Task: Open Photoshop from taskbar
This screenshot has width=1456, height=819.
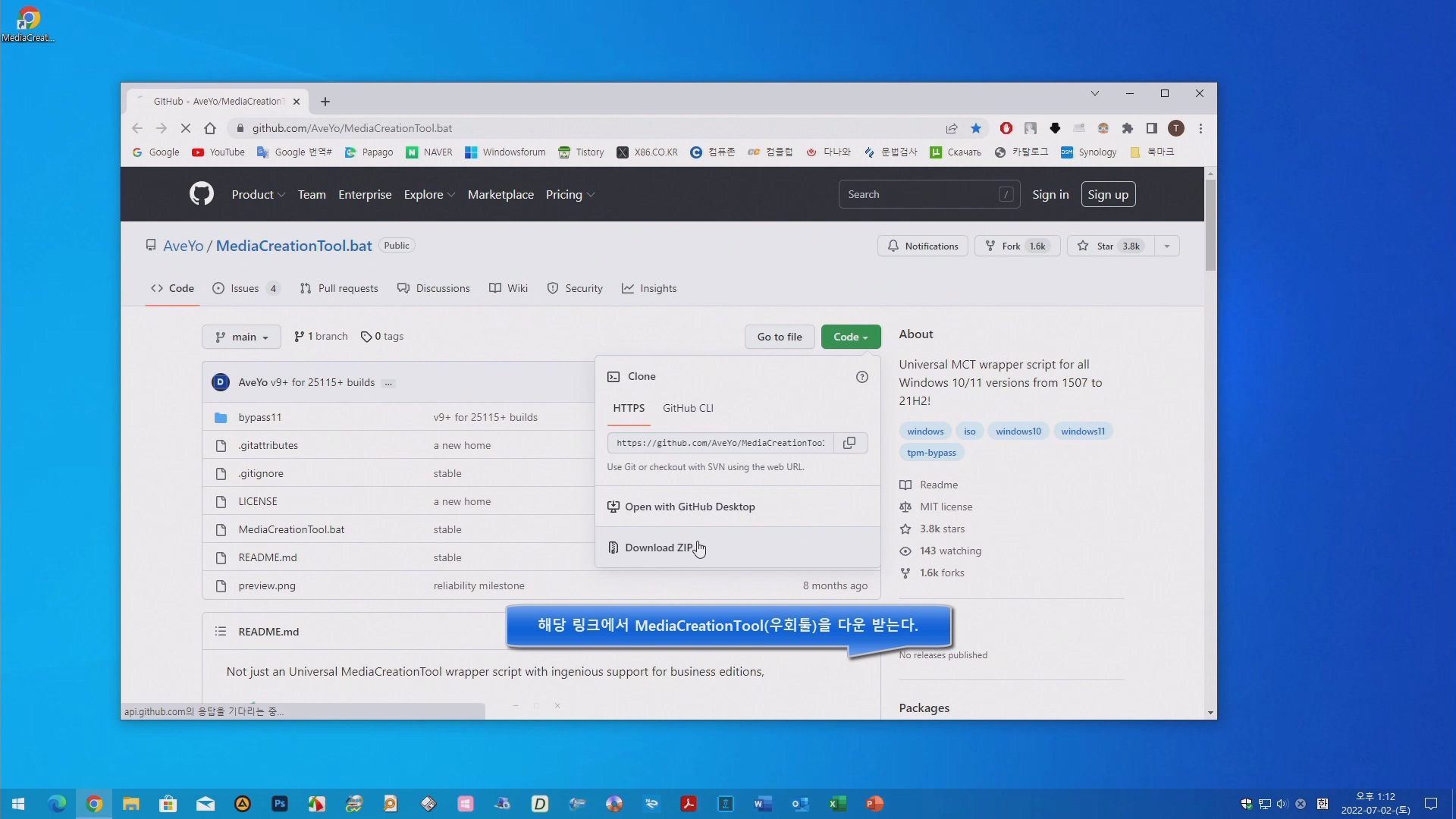Action: point(280,804)
